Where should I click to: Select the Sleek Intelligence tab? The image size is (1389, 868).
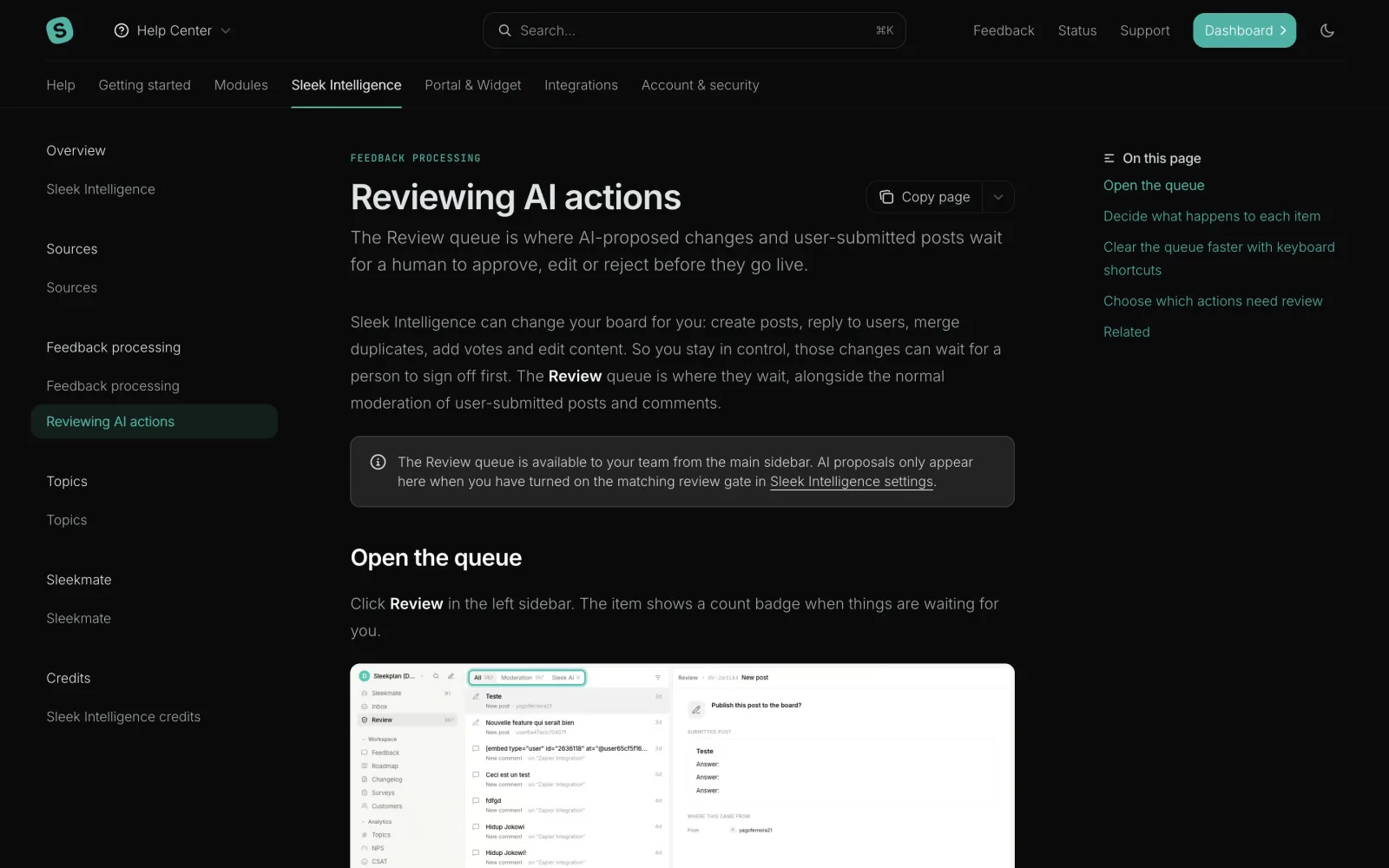(346, 85)
